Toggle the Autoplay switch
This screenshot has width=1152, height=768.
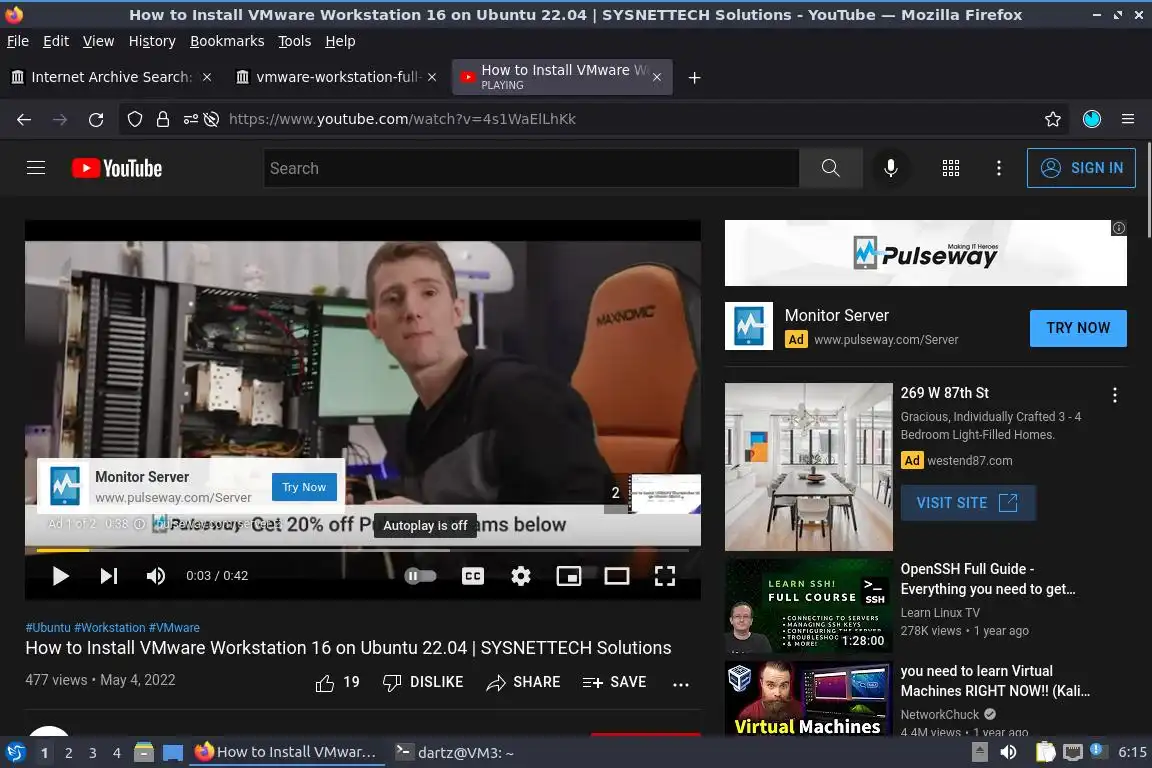click(x=421, y=575)
